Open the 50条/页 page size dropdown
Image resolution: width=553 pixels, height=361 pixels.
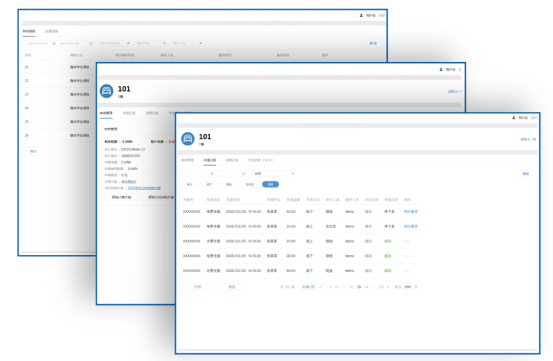(x=312, y=287)
